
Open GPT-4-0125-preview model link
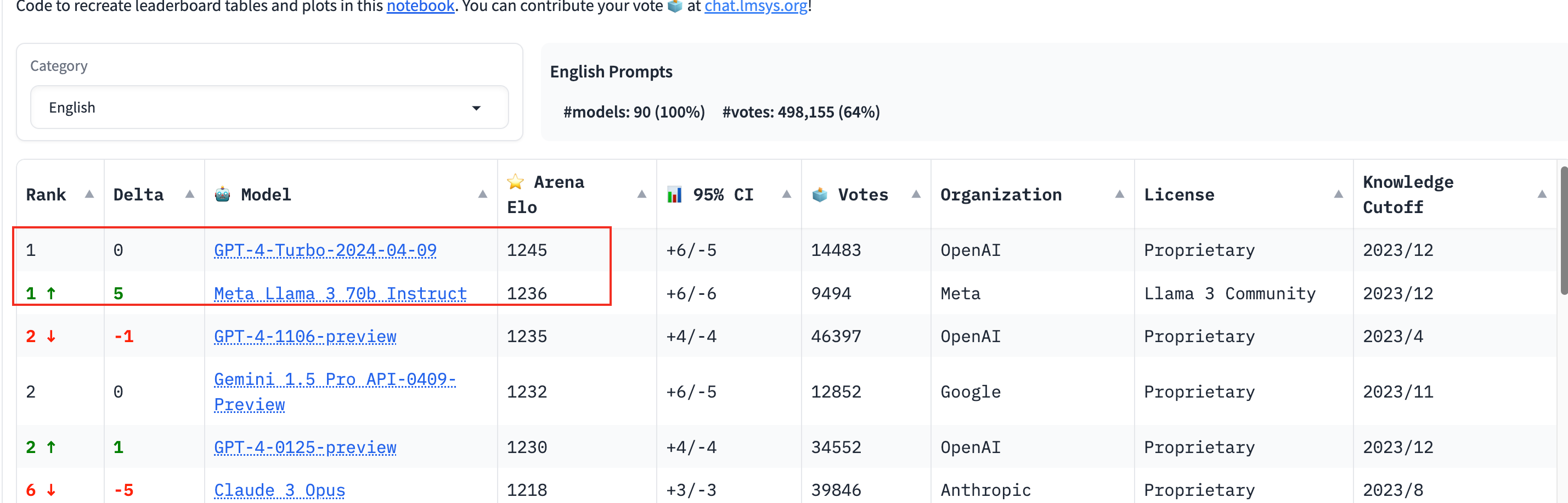click(305, 448)
